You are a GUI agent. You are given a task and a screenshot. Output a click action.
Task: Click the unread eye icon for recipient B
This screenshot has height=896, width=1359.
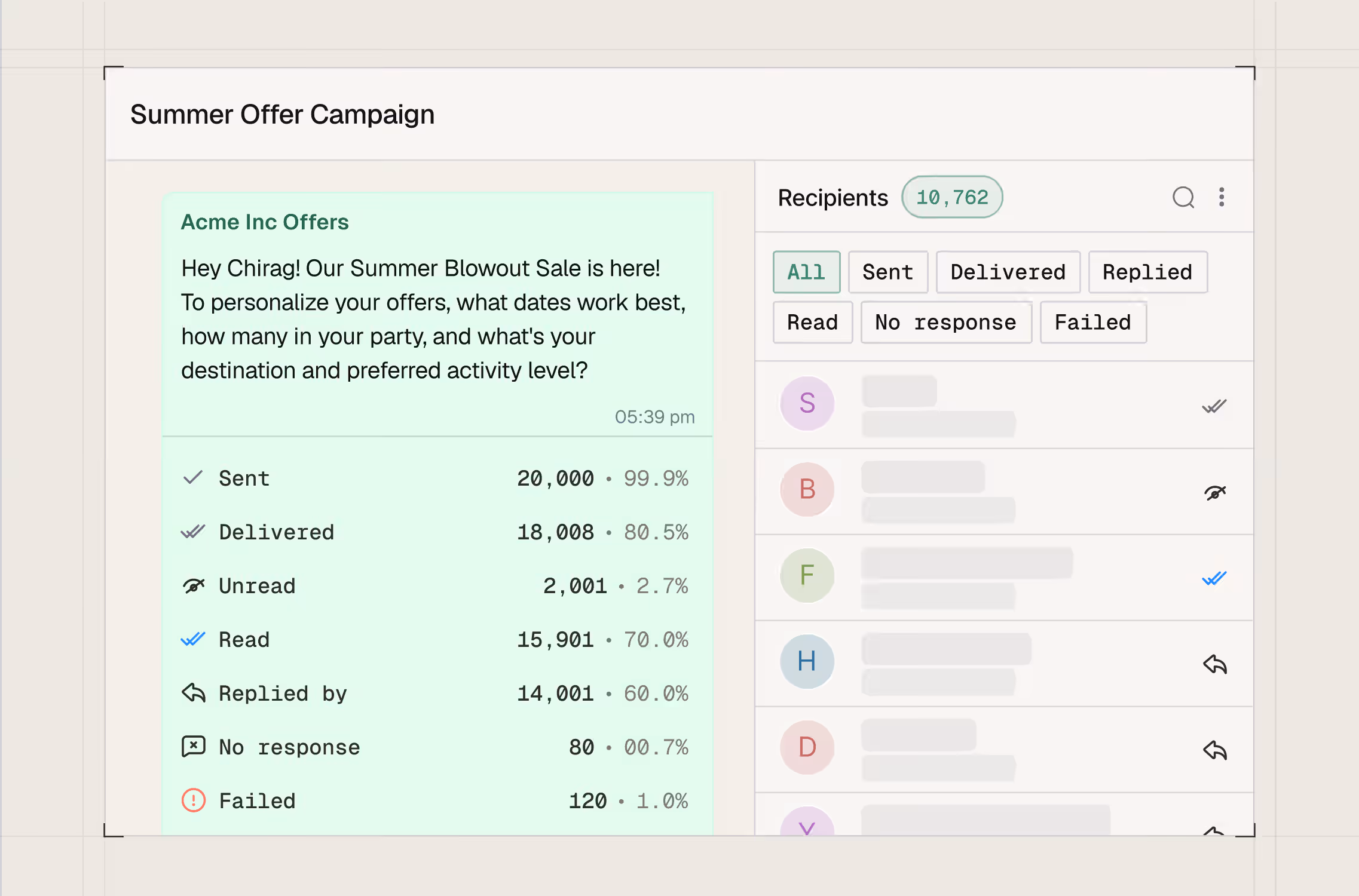(x=1214, y=493)
